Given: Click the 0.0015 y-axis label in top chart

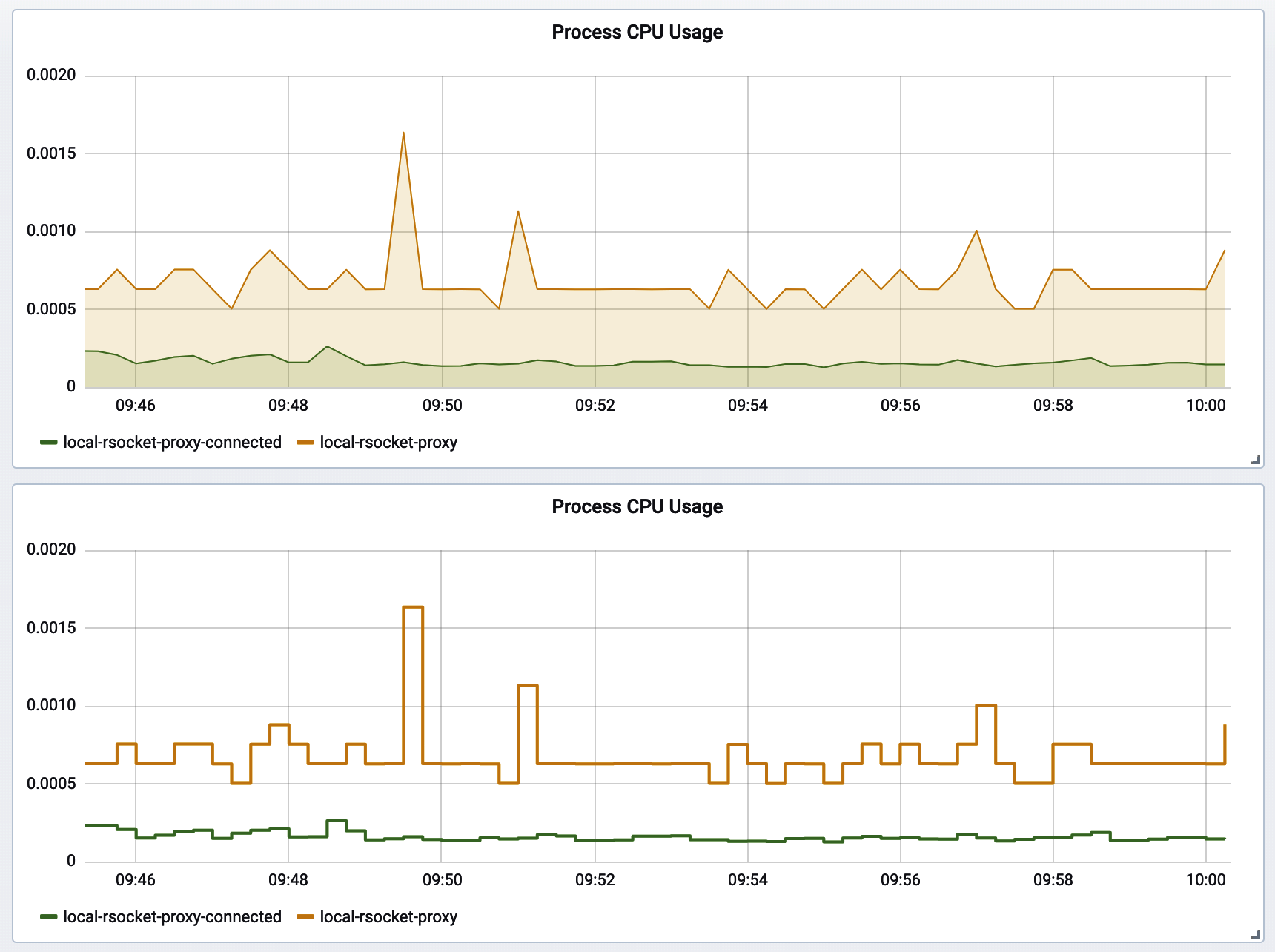Looking at the screenshot, I should click(51, 153).
